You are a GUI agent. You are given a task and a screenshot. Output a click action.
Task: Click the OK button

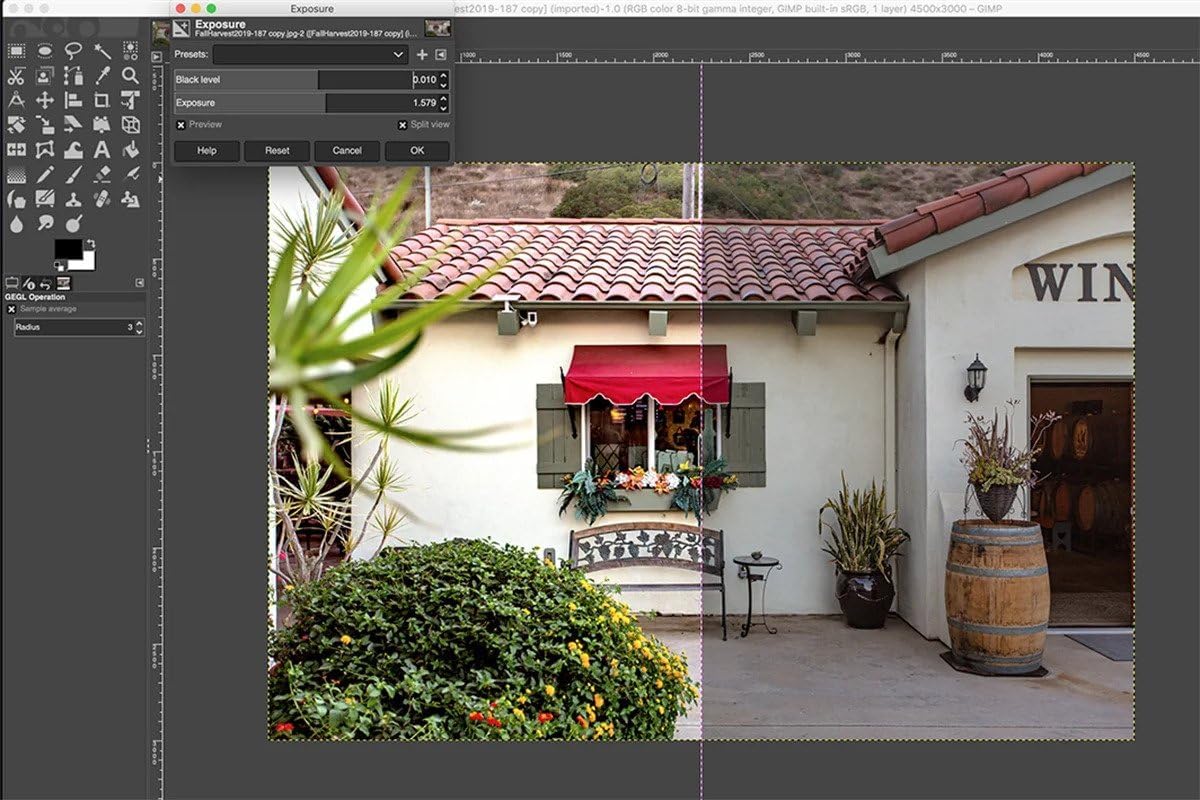(417, 150)
